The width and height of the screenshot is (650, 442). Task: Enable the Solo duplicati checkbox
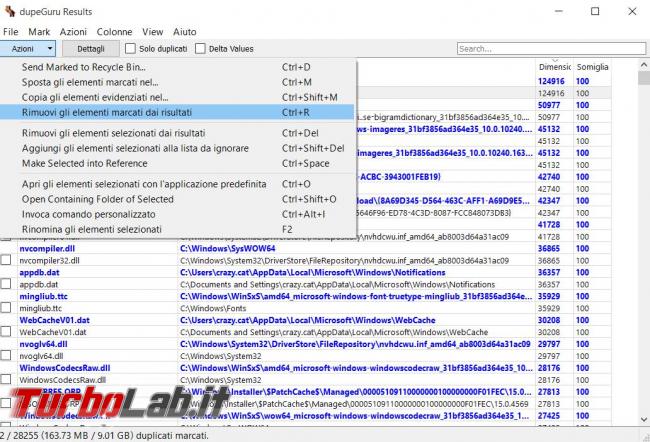pyautogui.click(x=130, y=49)
